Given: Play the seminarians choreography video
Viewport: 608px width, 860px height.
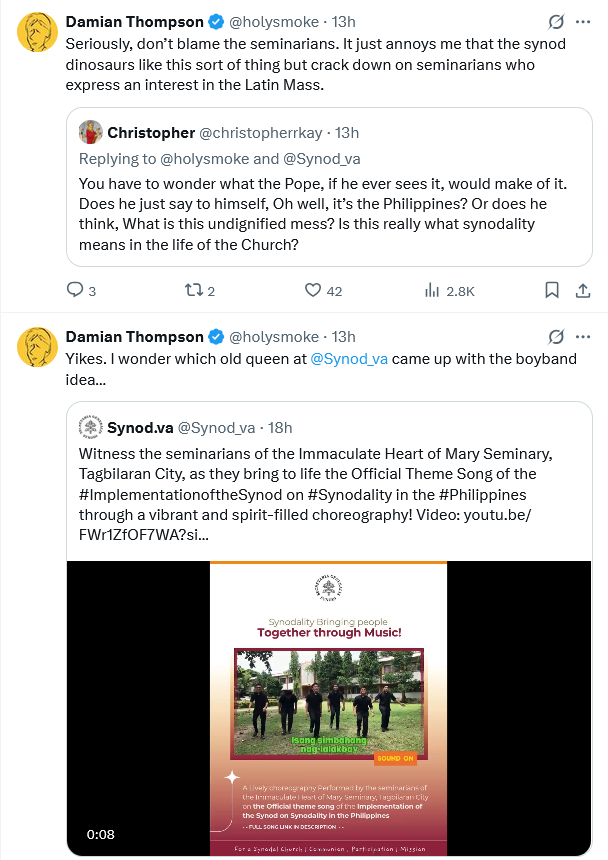Looking at the screenshot, I should click(329, 708).
